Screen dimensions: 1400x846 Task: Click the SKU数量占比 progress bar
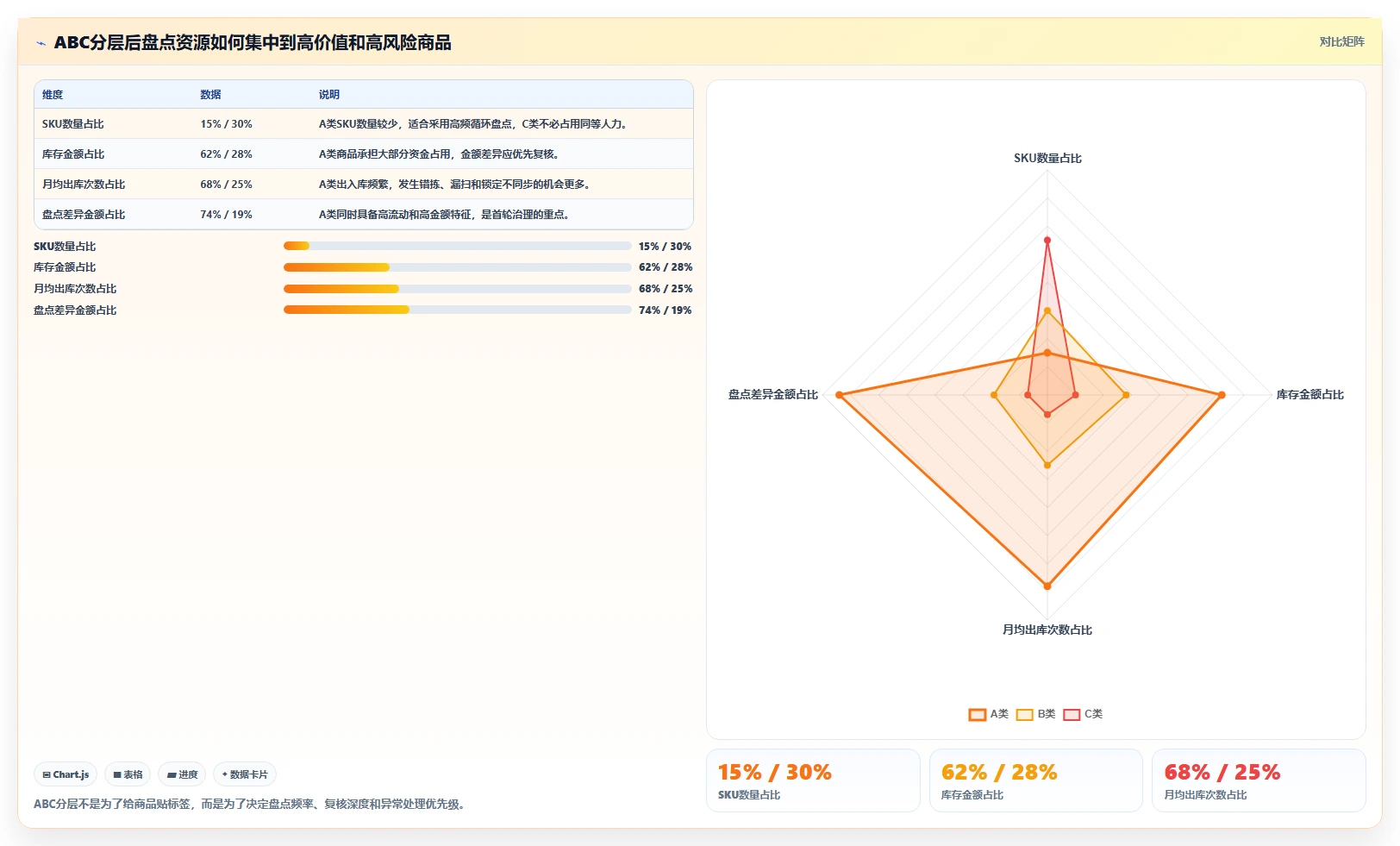[x=457, y=246]
